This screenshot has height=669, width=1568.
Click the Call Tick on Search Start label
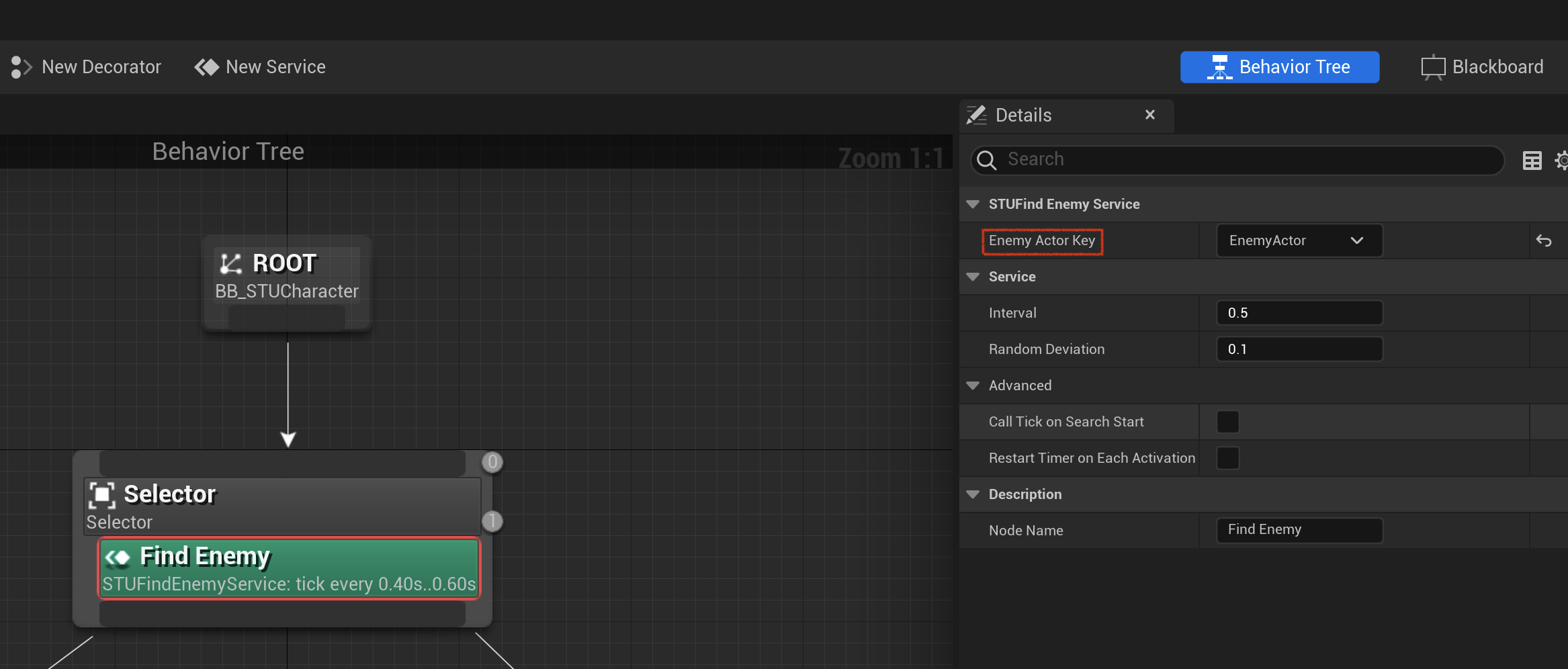pos(1066,422)
